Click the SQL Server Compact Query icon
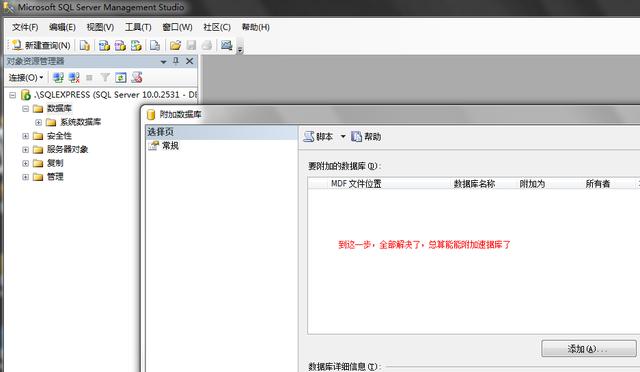The width and height of the screenshot is (640, 372). pos(155,45)
